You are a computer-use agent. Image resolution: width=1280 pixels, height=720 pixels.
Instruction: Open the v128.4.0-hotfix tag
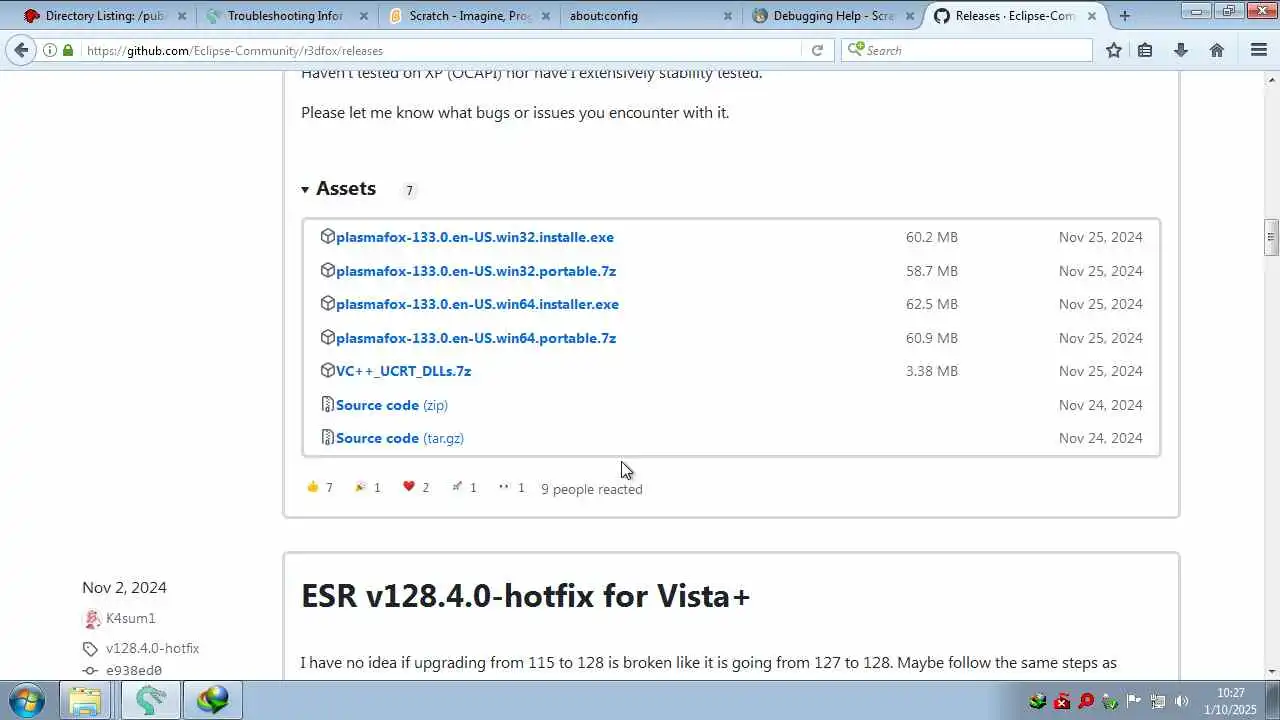pyautogui.click(x=152, y=648)
